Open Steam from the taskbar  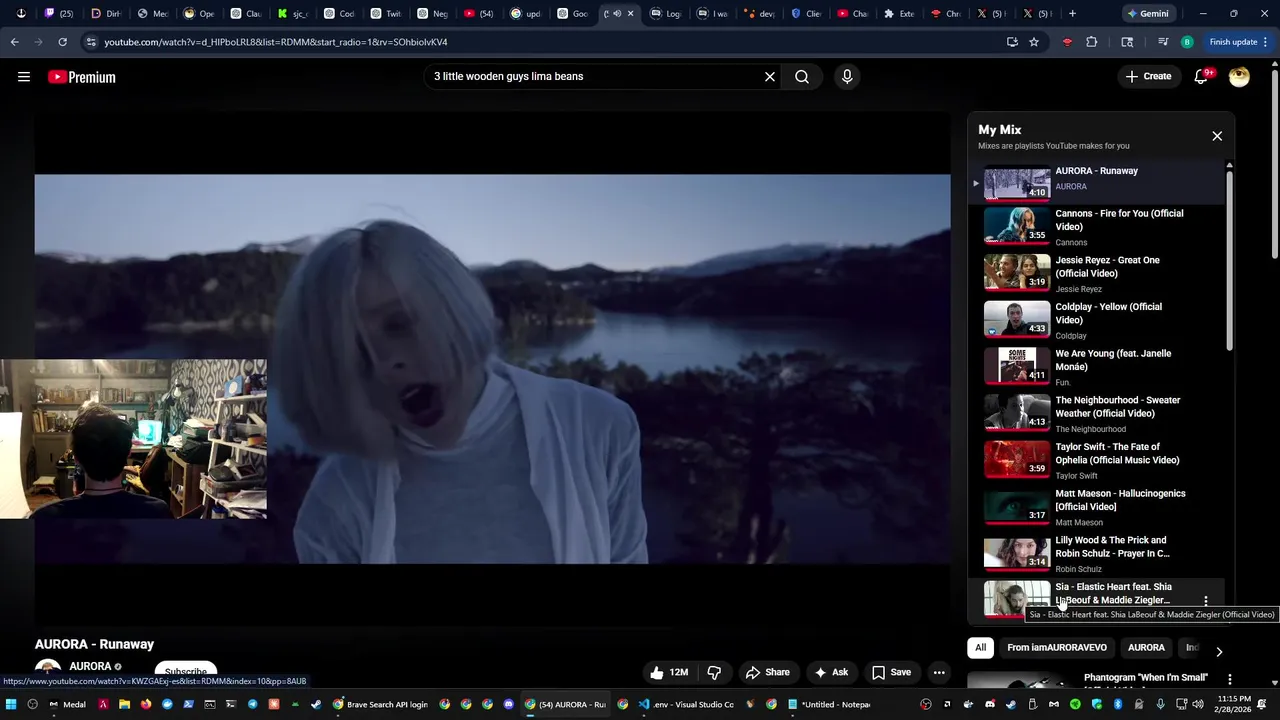(x=316, y=704)
